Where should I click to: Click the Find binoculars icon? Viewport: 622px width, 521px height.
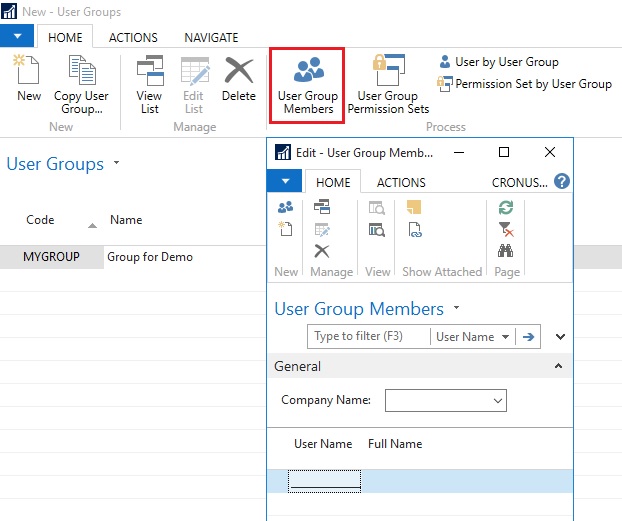[506, 251]
